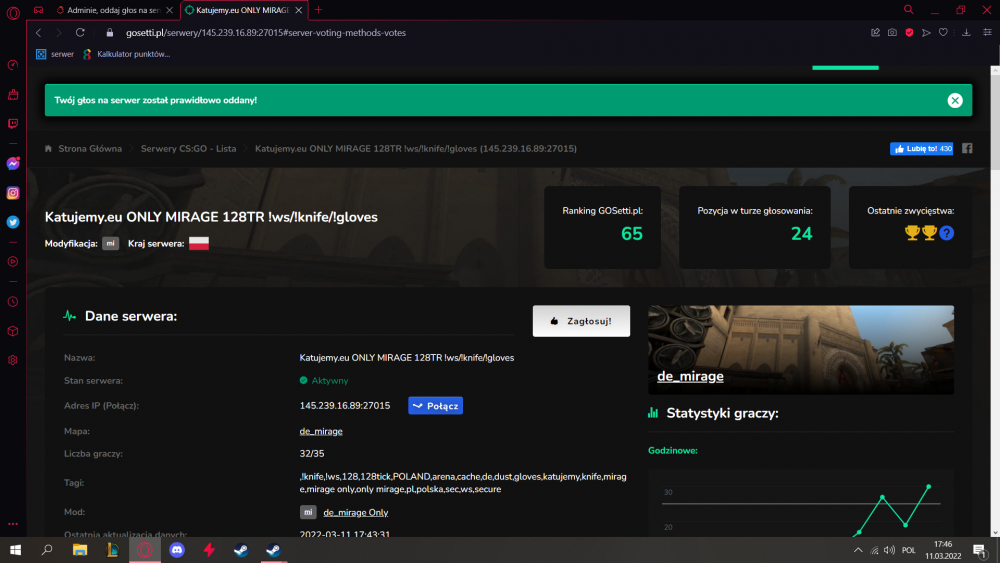Click the site padlock security icon
1000x563 pixels.
[110, 33]
